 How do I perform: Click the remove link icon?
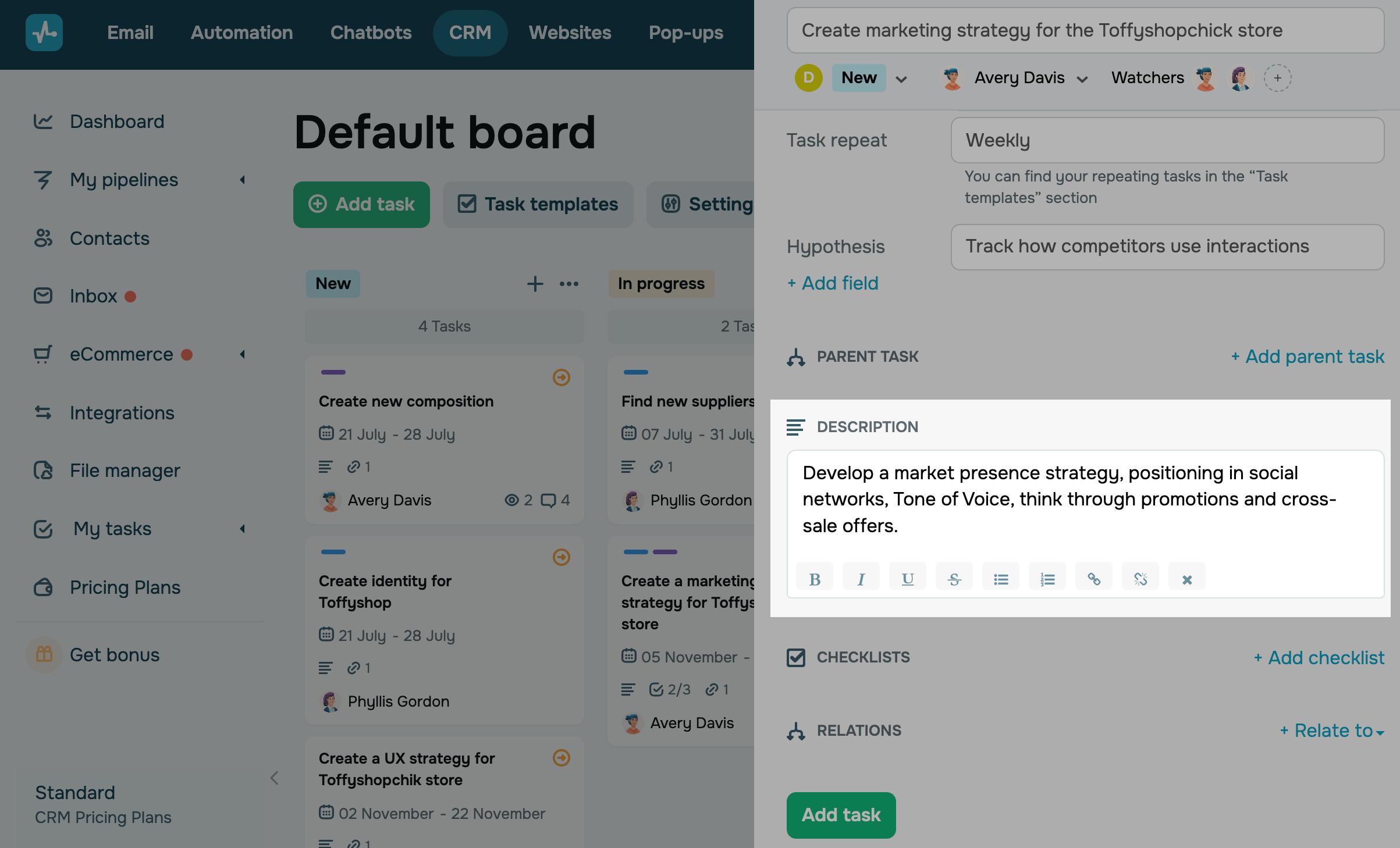tap(1140, 579)
